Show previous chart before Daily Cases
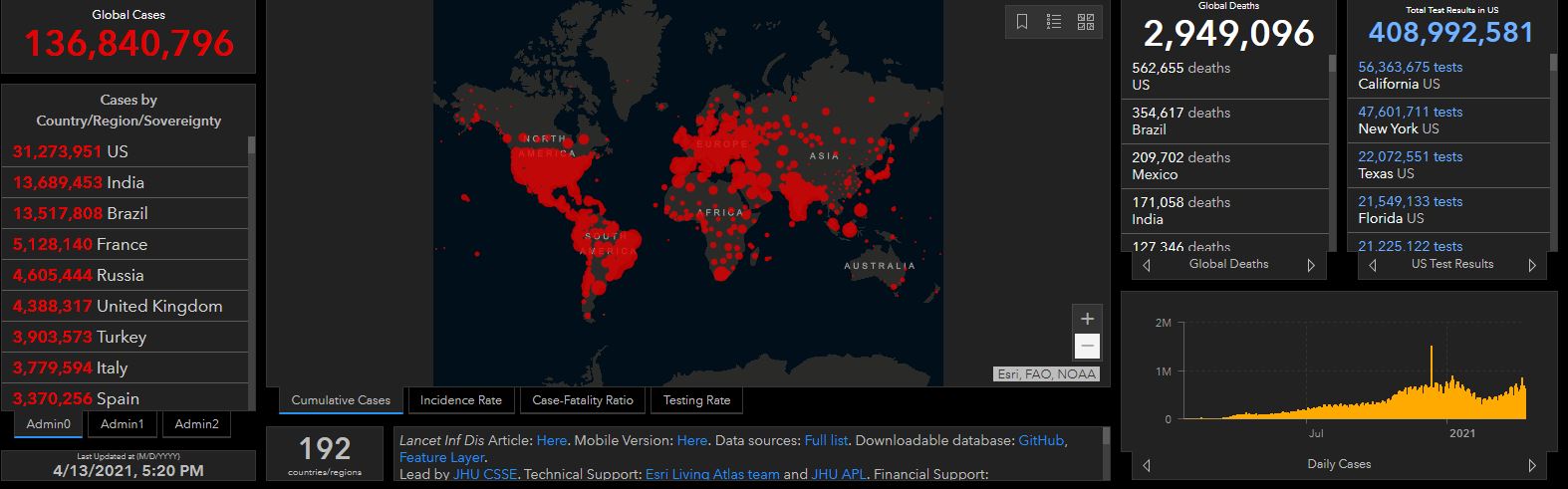The image size is (1568, 489). (1147, 465)
